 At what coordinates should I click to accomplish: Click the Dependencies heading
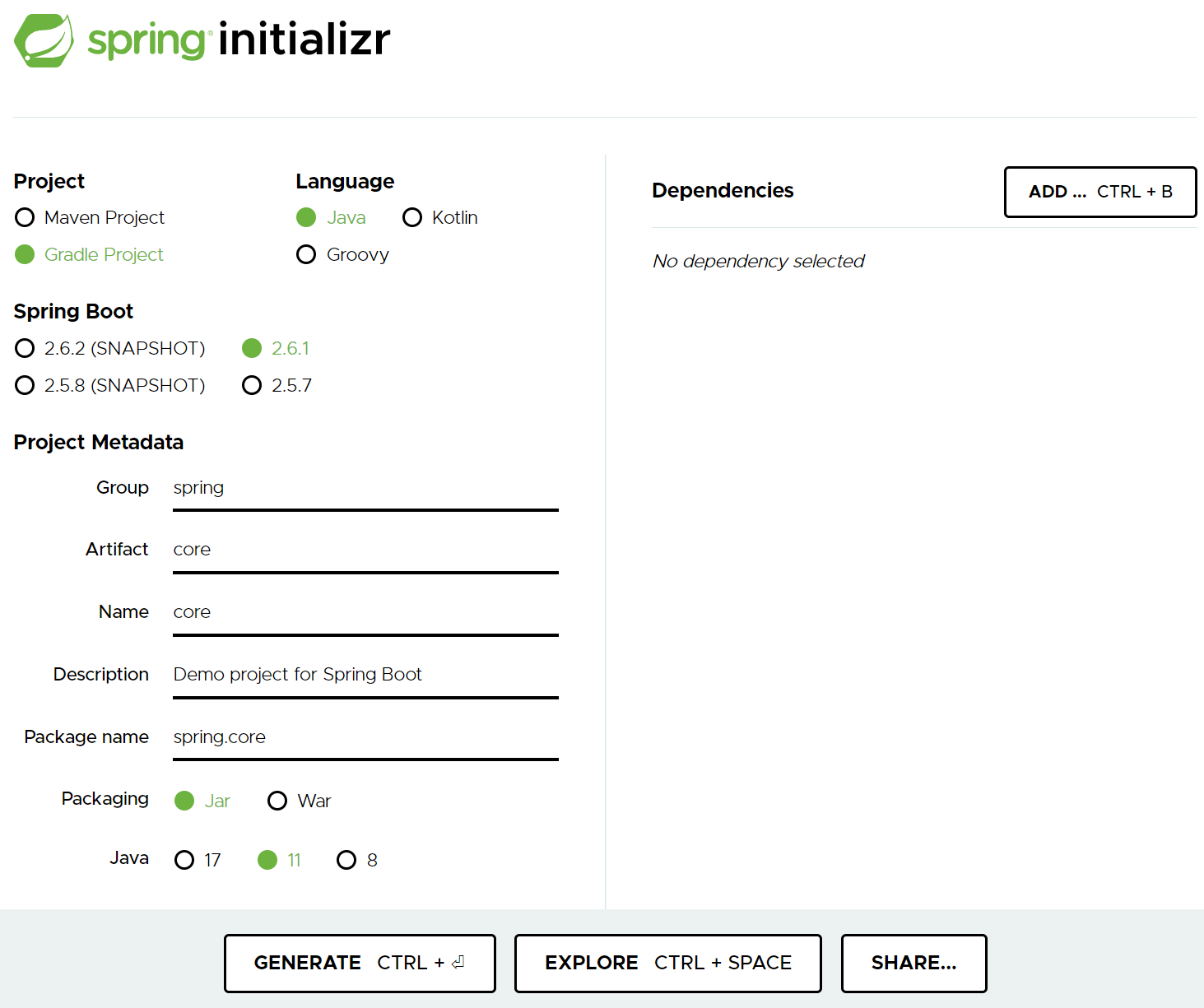723,191
